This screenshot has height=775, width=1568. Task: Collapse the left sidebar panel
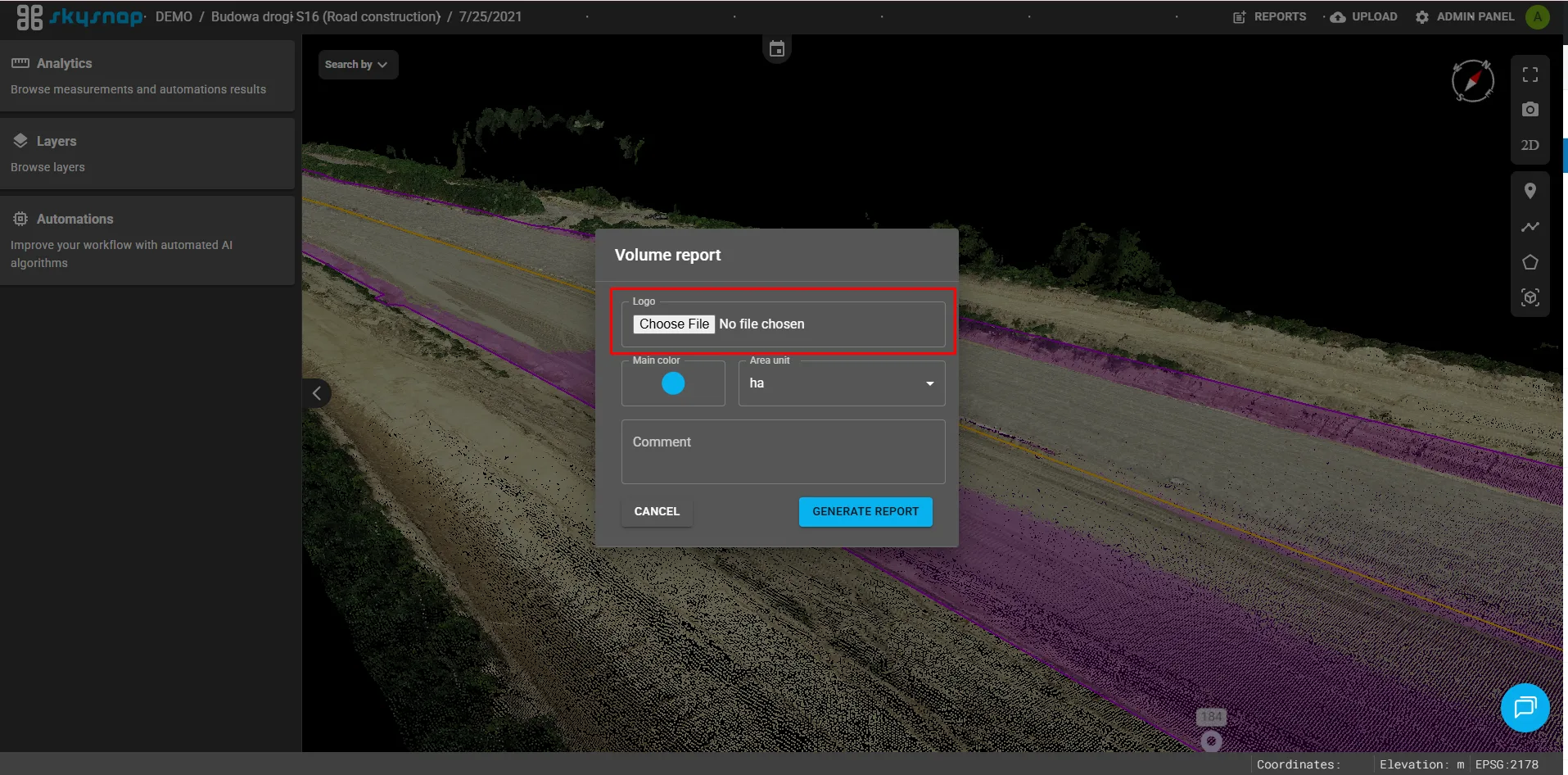[x=317, y=393]
